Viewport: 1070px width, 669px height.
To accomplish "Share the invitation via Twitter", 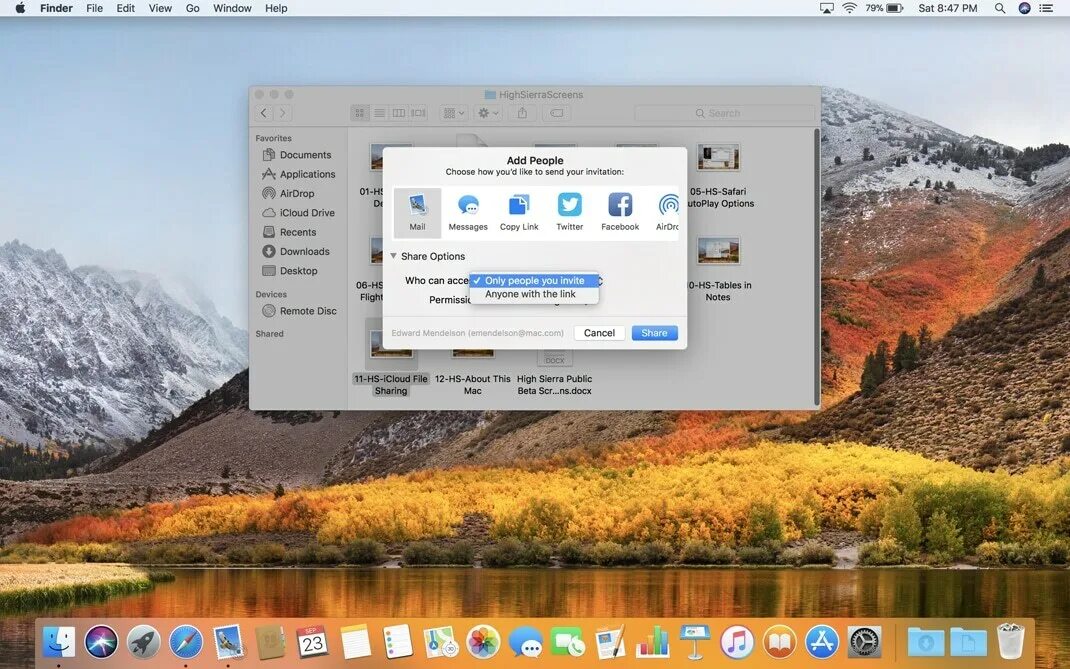I will point(569,210).
